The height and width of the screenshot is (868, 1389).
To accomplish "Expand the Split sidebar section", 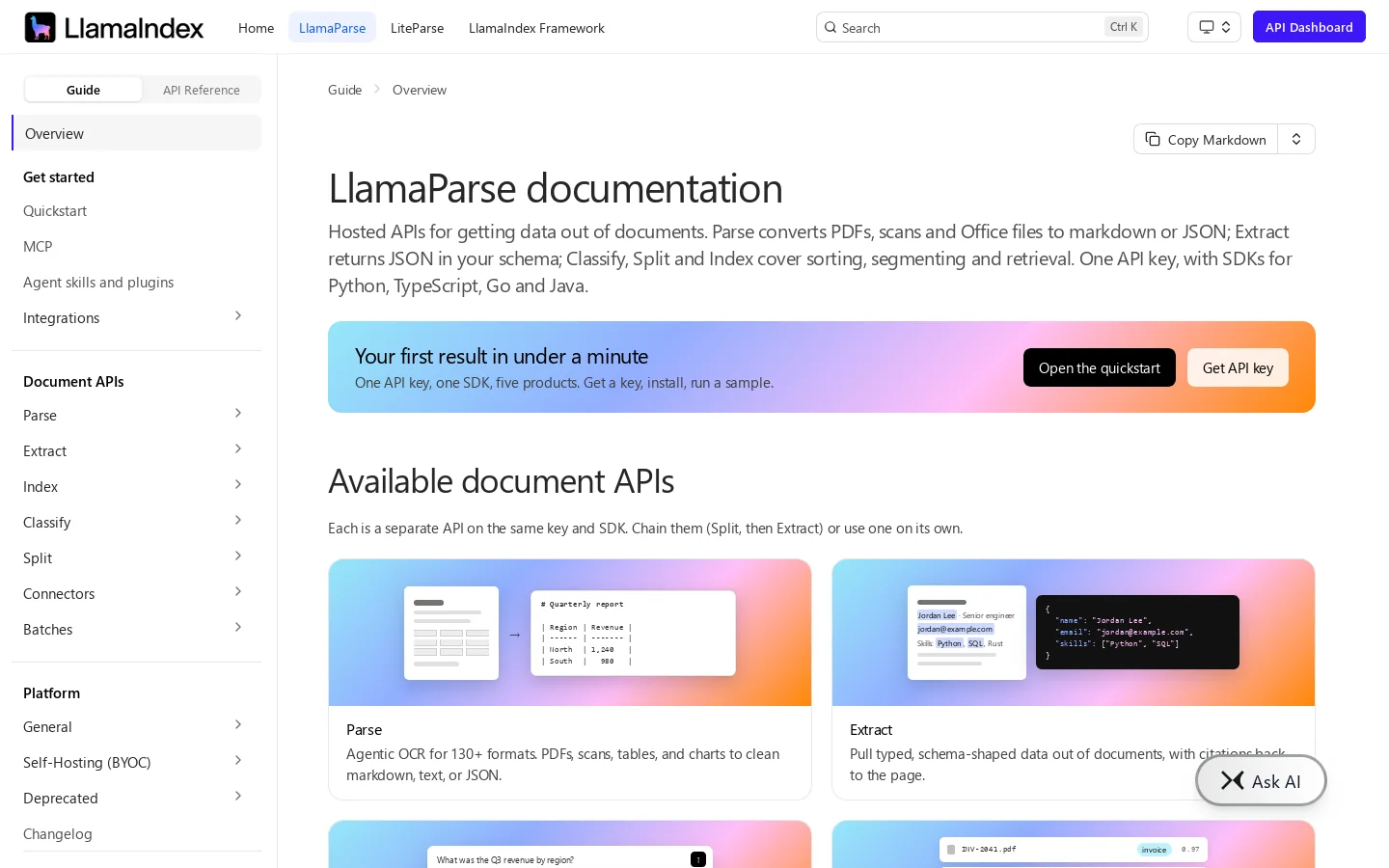I will [238, 556].
